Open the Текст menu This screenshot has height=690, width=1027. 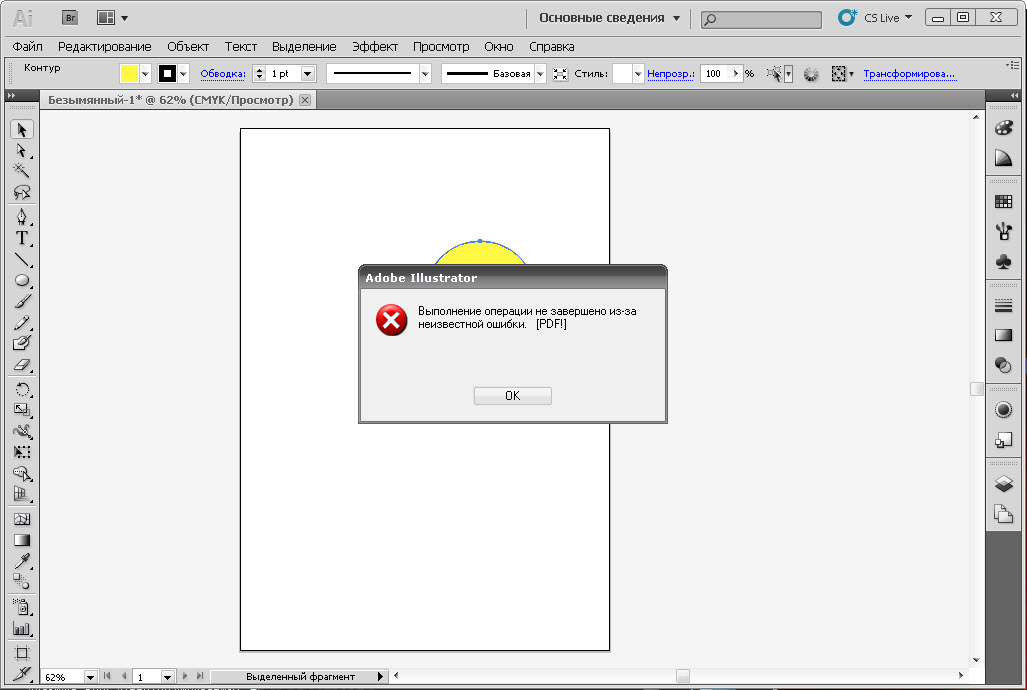pos(240,47)
